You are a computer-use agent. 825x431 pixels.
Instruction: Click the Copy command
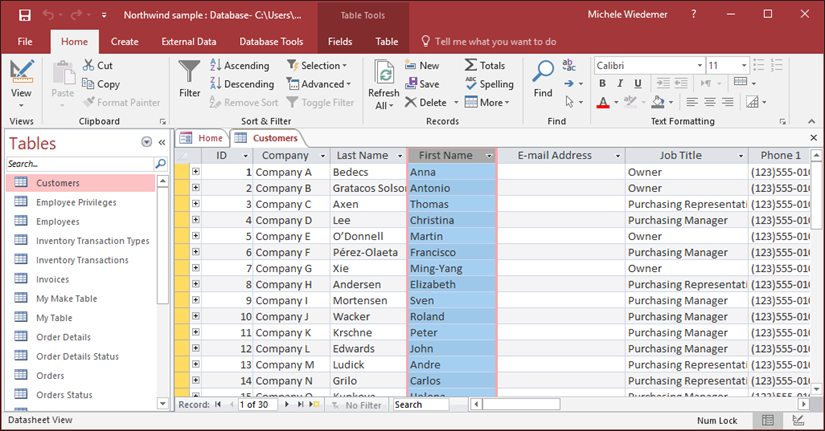tap(101, 84)
